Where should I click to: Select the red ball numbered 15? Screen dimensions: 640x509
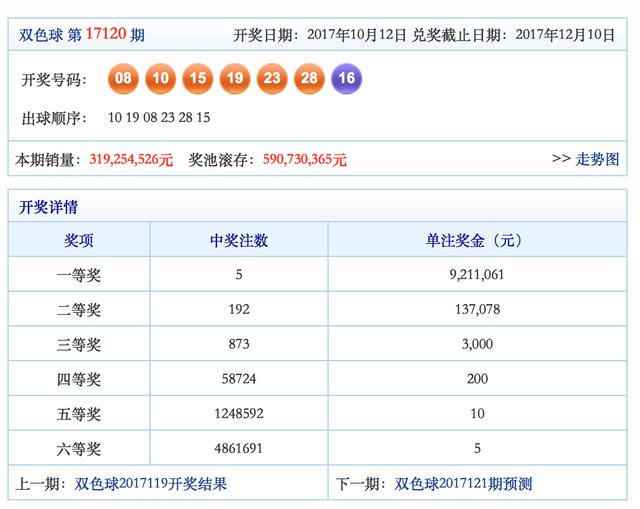198,79
